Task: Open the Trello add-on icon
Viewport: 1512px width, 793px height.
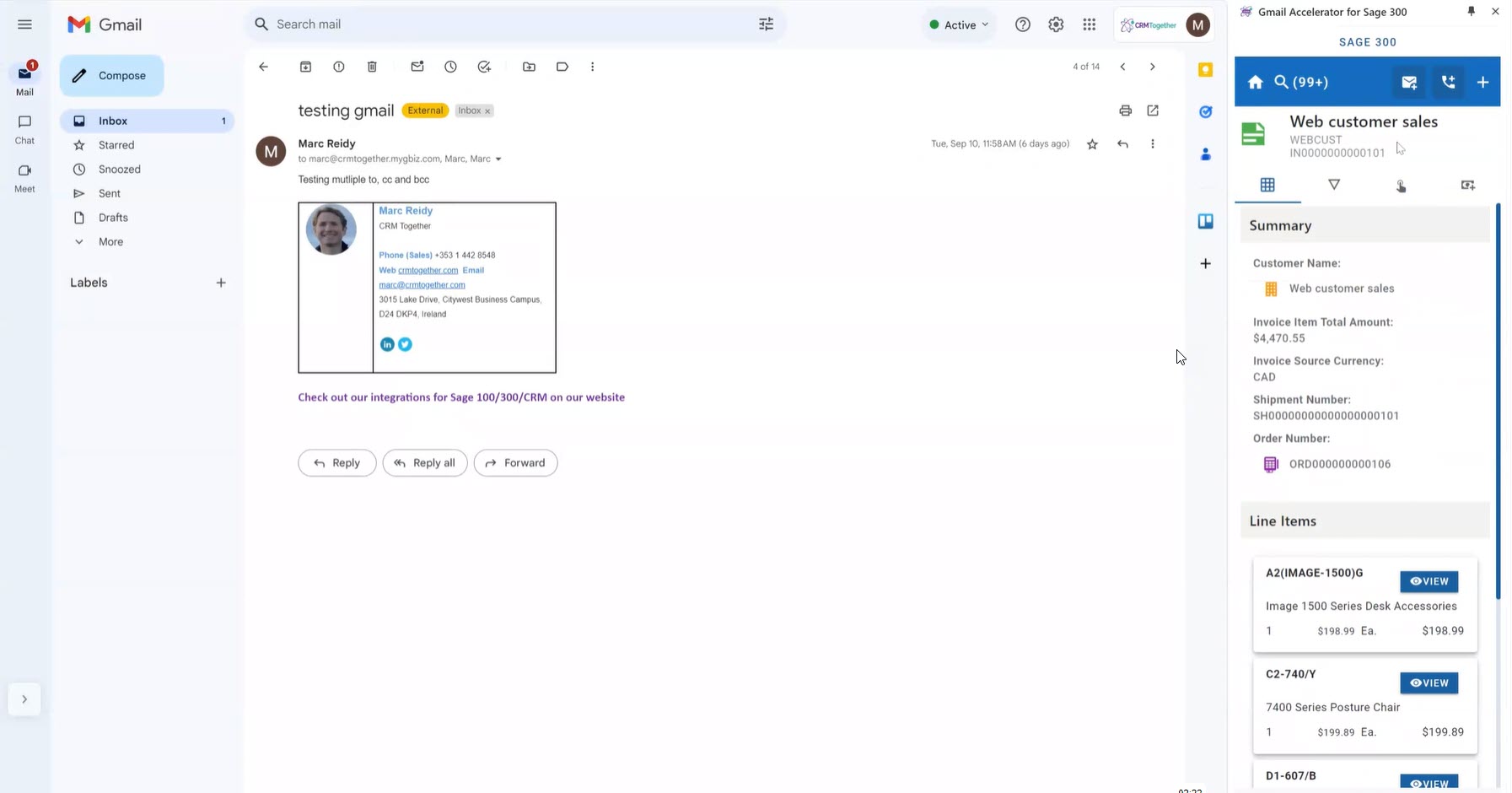Action: [x=1206, y=221]
